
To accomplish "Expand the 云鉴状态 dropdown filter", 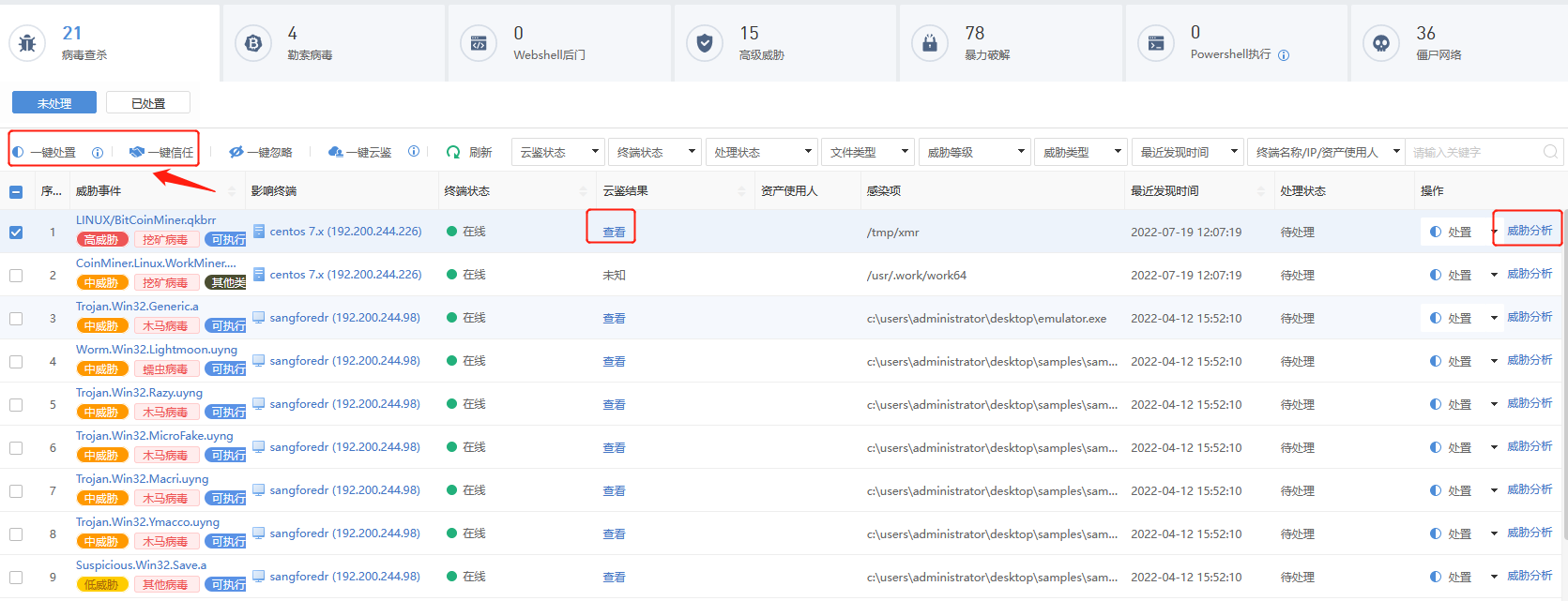I will tap(558, 152).
